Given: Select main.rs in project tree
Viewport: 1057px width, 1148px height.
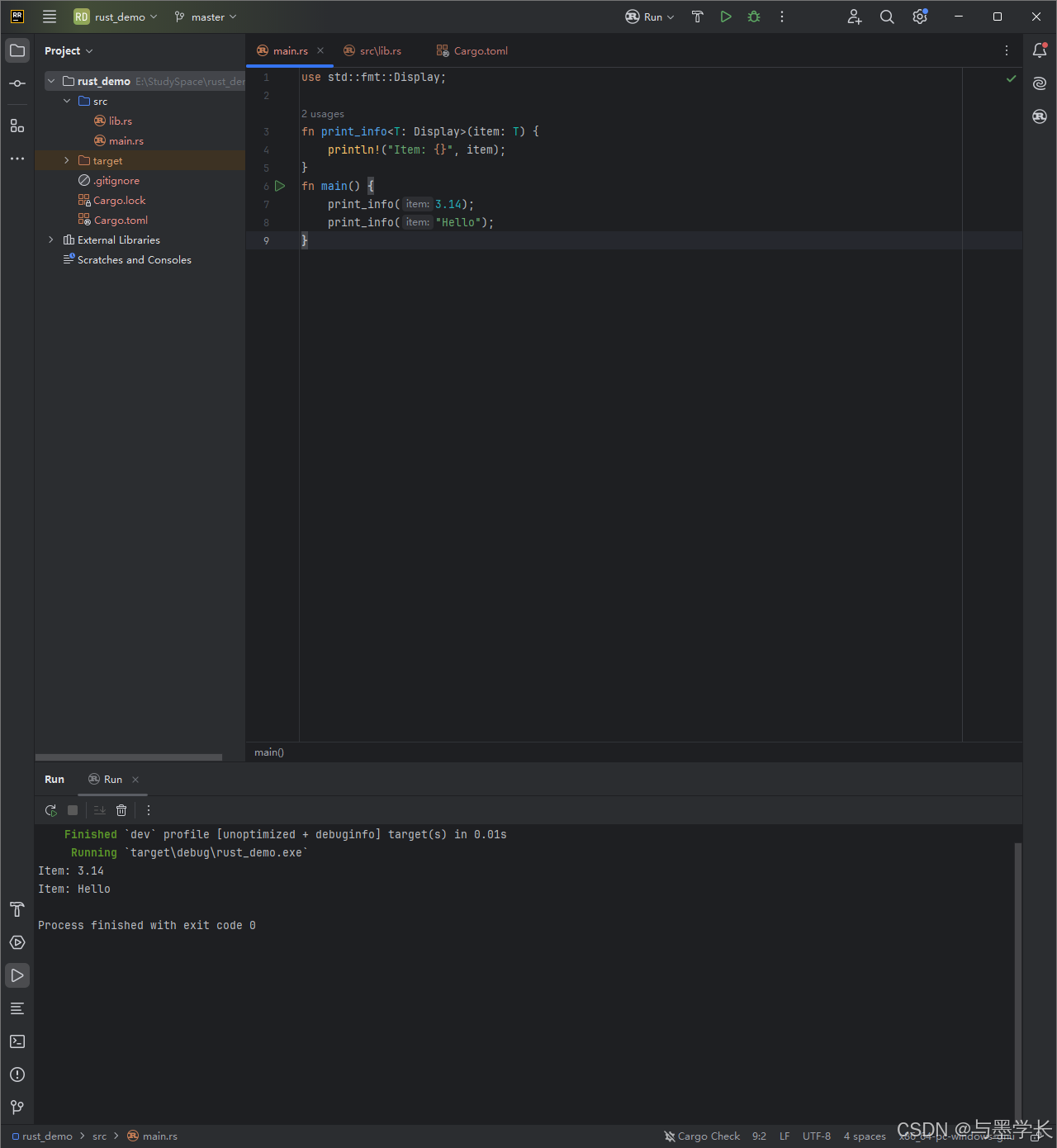Looking at the screenshot, I should 119,140.
